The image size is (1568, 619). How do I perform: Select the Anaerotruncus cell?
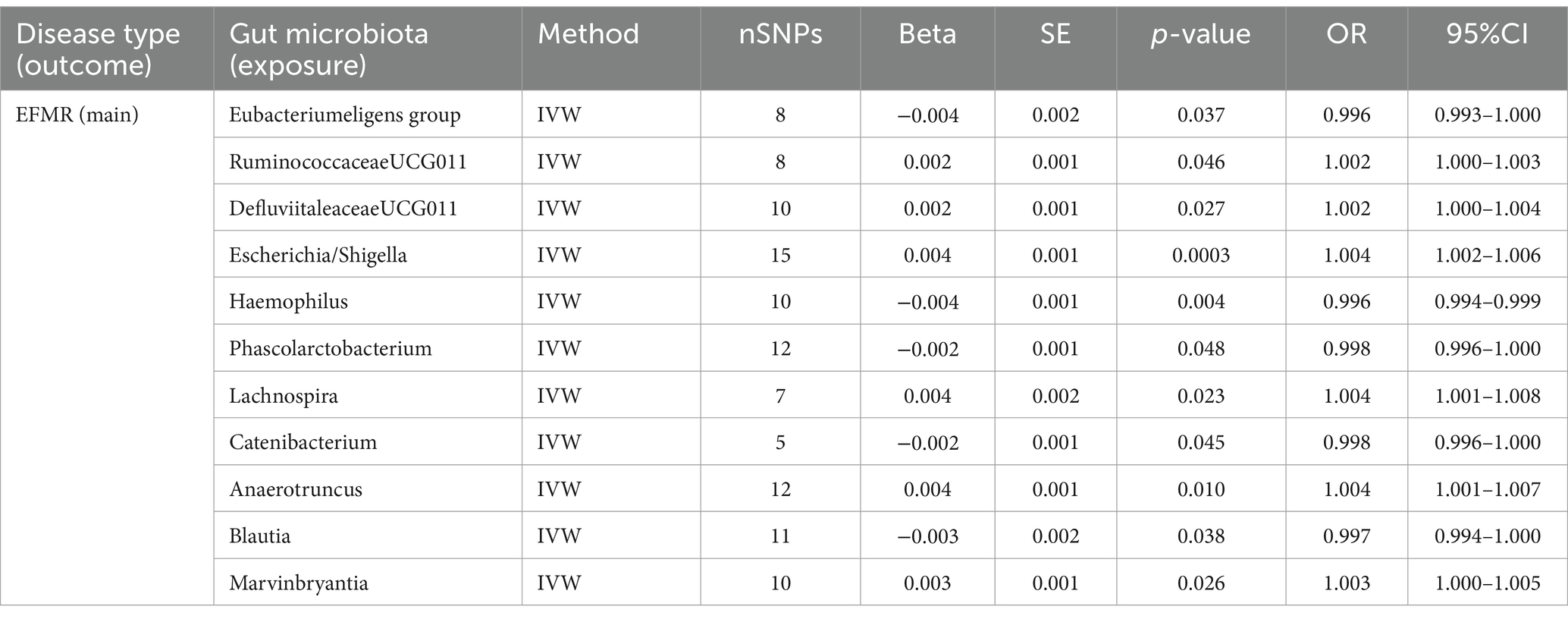tap(296, 489)
